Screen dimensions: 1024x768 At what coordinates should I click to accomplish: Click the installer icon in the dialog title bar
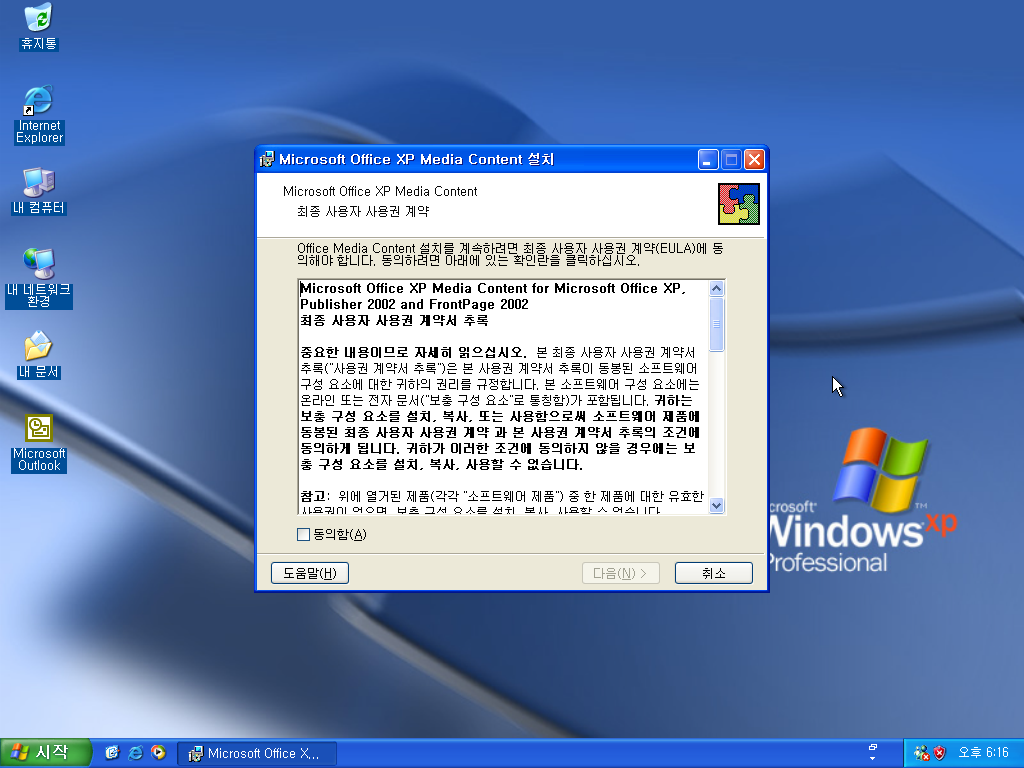coord(266,159)
